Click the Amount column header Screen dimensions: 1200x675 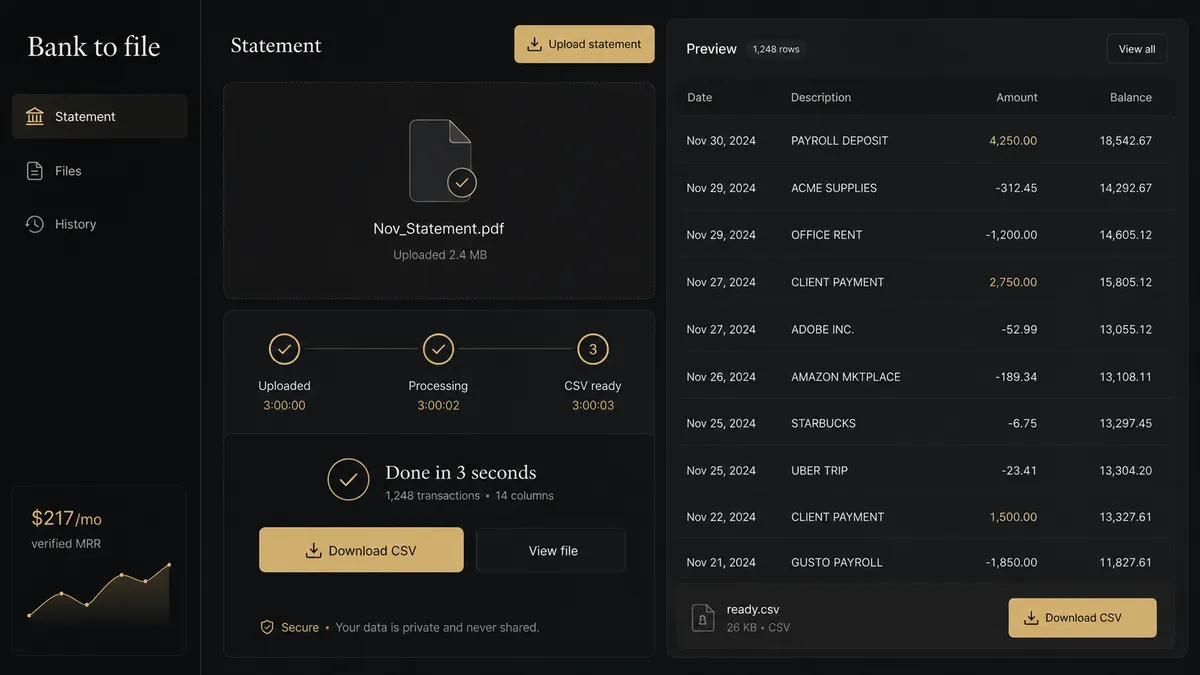click(1017, 97)
